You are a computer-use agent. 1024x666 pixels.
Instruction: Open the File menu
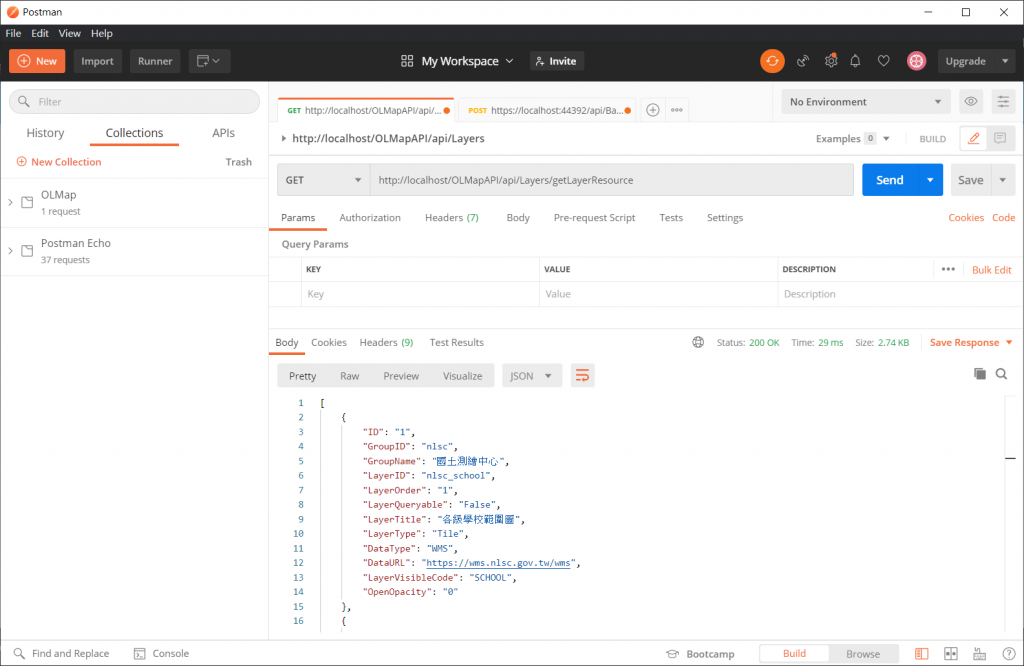coord(13,33)
